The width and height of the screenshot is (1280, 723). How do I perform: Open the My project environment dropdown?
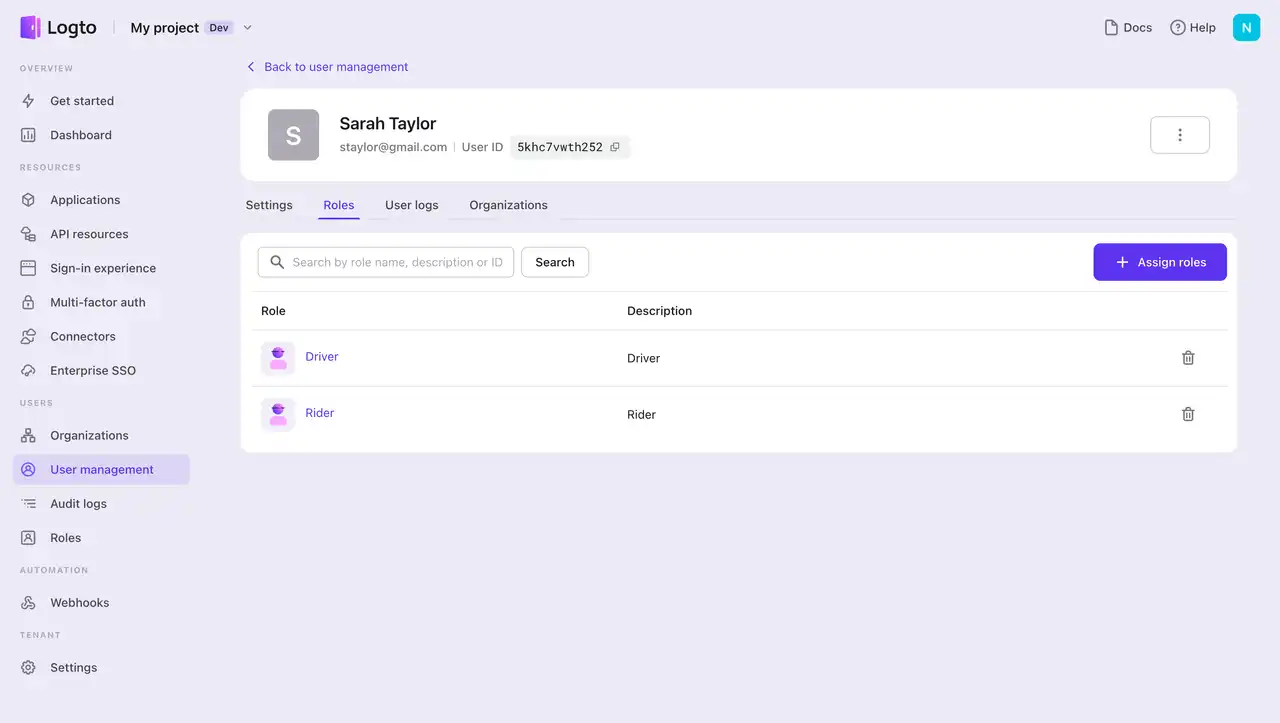[247, 28]
